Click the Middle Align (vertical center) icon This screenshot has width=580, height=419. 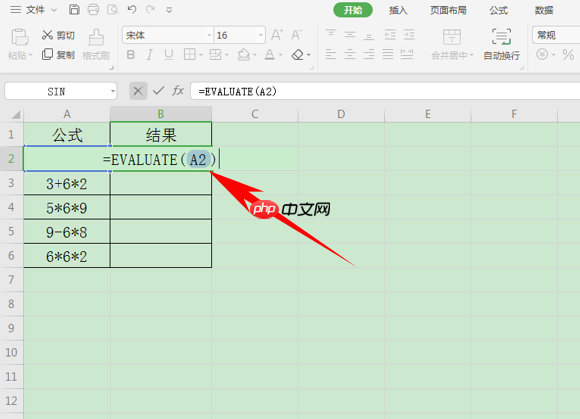click(x=350, y=35)
